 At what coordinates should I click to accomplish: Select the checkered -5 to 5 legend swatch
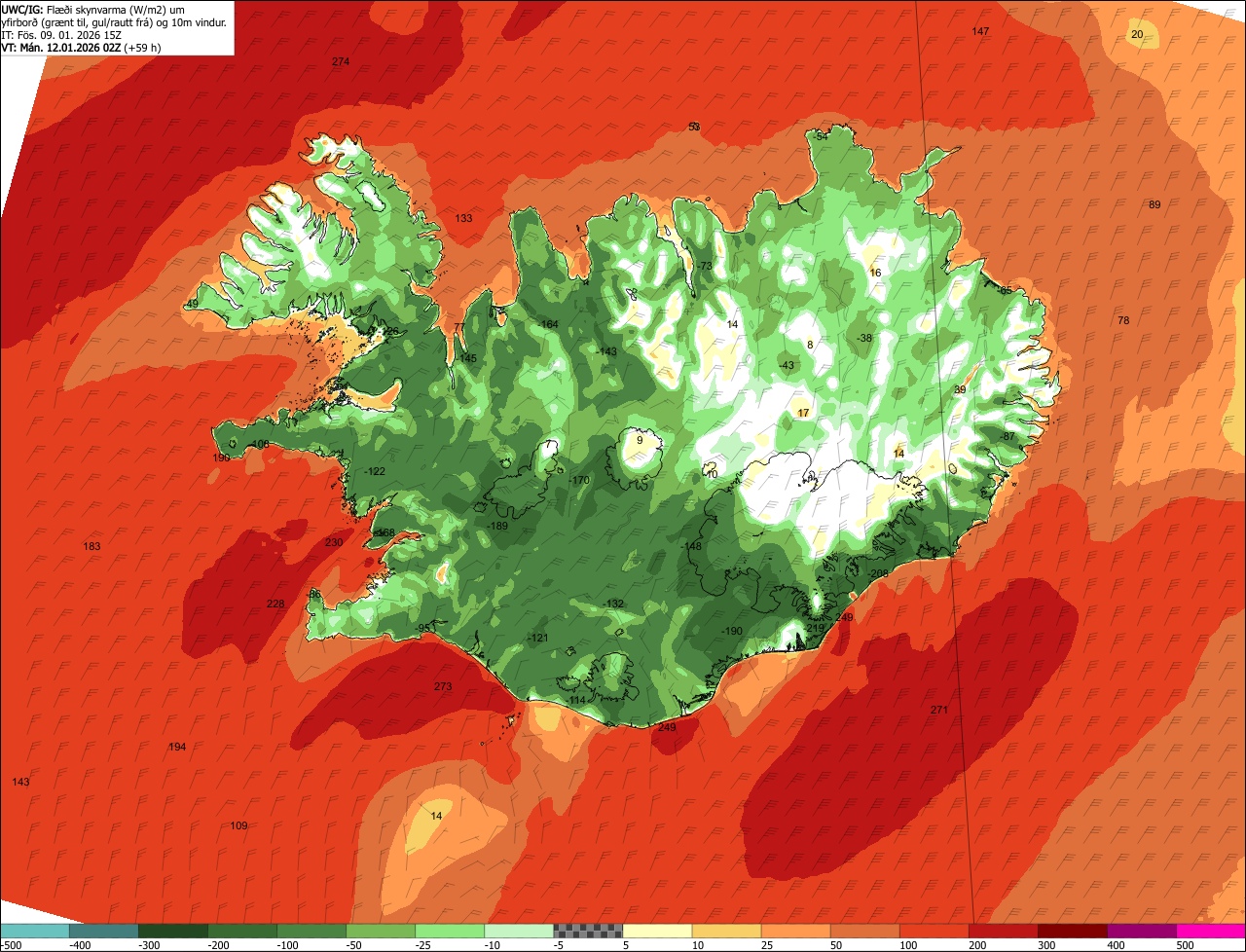point(588,931)
